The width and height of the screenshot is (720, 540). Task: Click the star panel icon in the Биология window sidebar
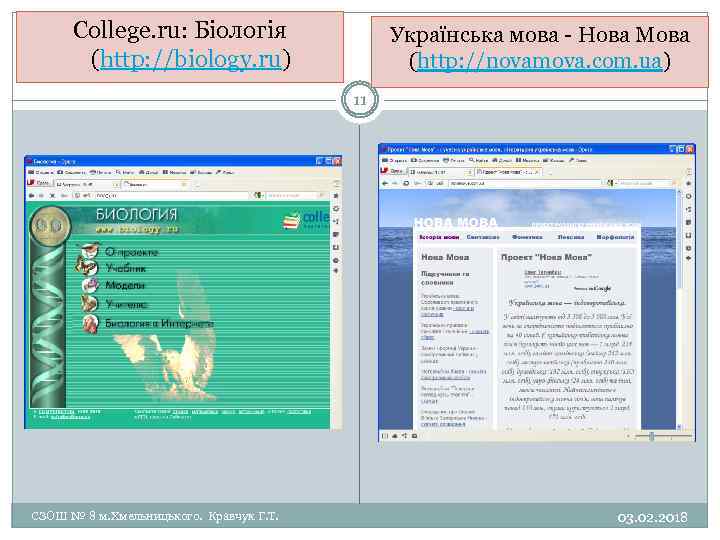pos(336,196)
